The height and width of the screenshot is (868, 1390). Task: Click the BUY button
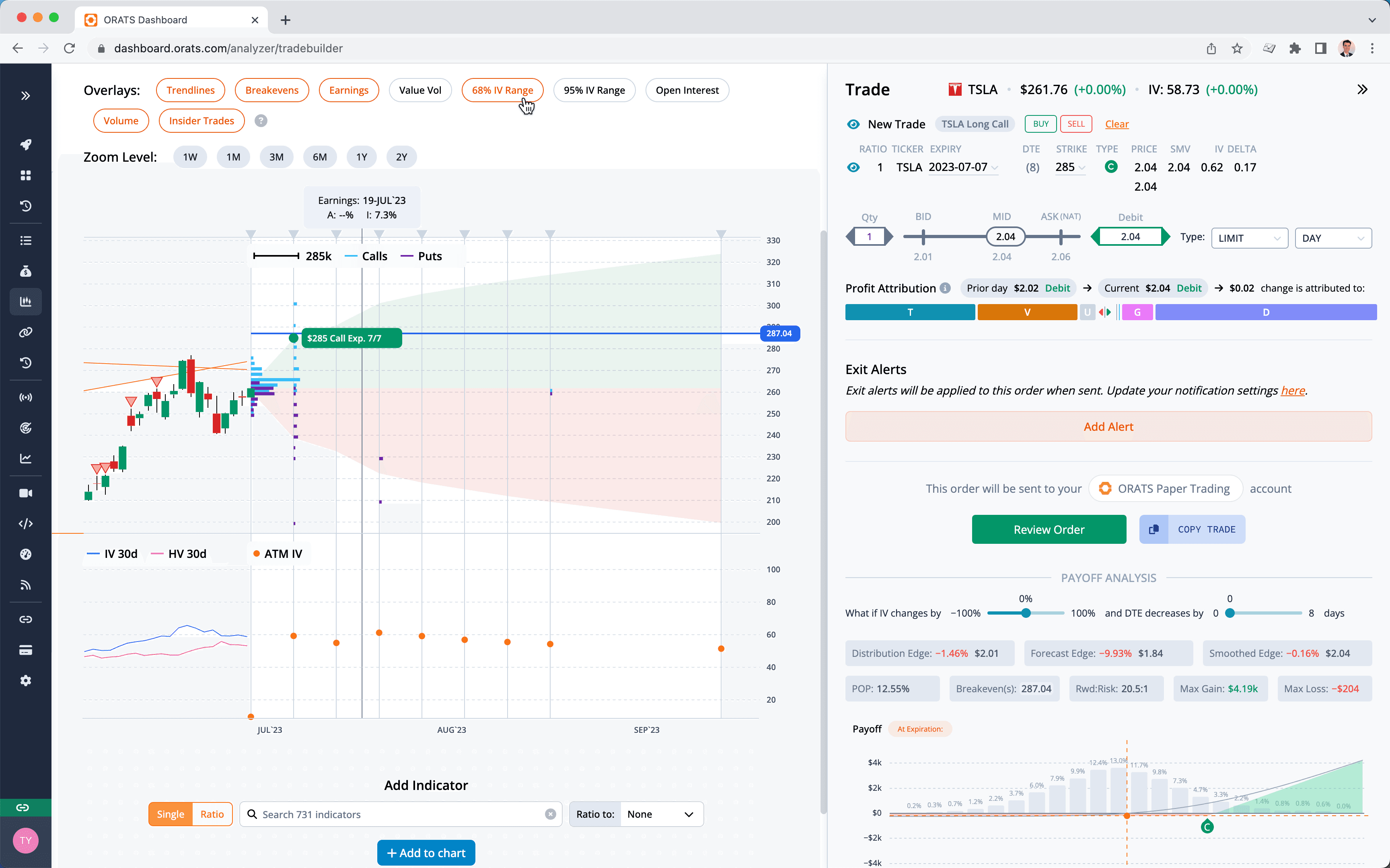[1040, 124]
